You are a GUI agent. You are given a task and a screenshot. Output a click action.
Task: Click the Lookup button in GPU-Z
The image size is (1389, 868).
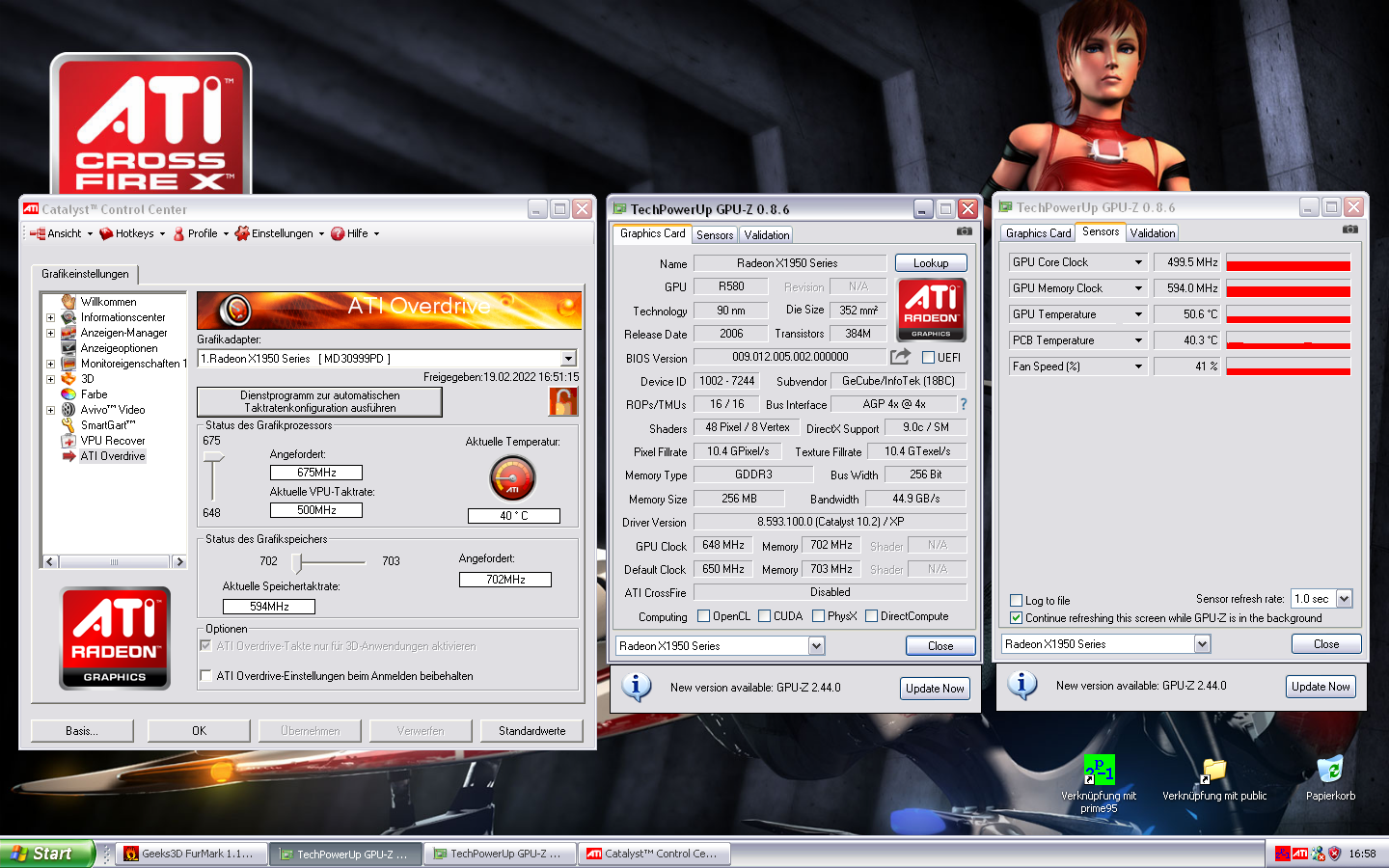tap(930, 262)
